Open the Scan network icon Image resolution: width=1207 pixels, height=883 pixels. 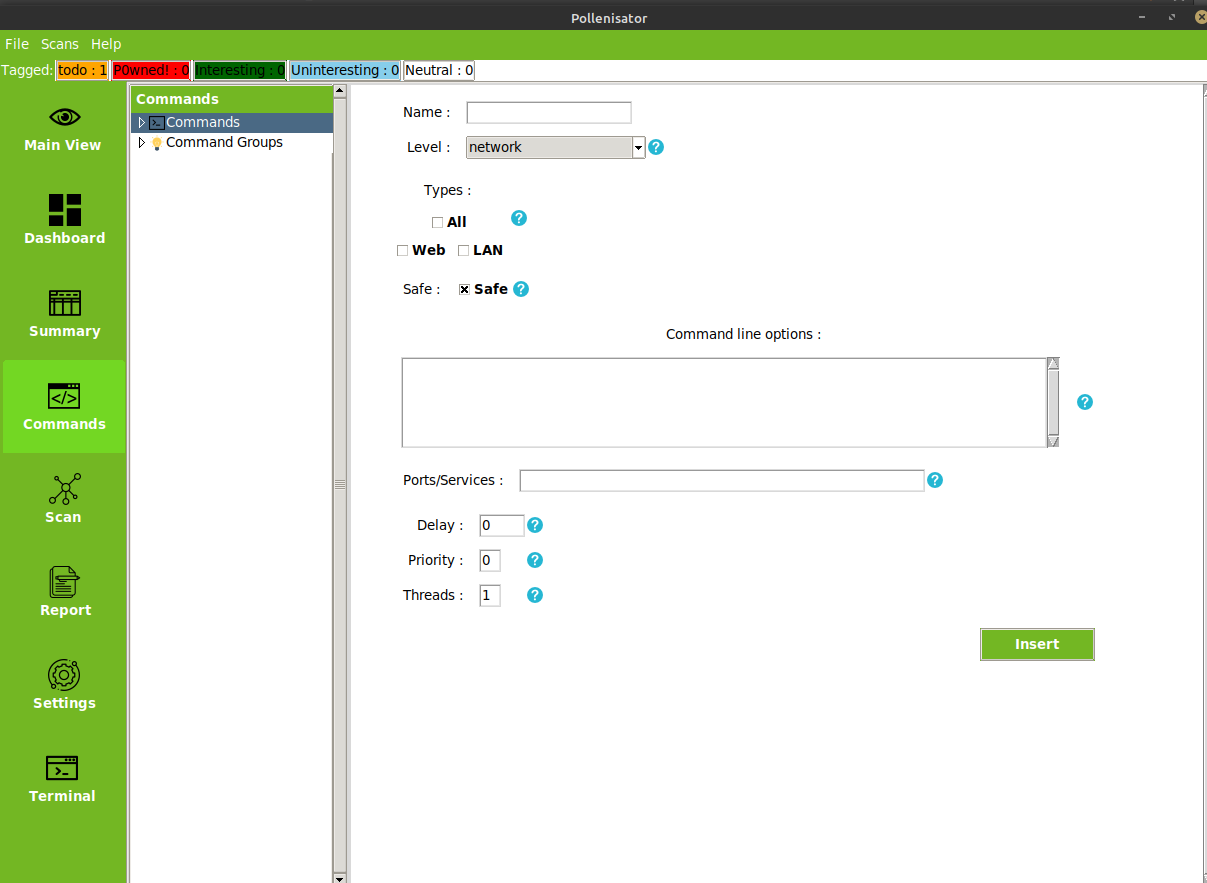(65, 489)
